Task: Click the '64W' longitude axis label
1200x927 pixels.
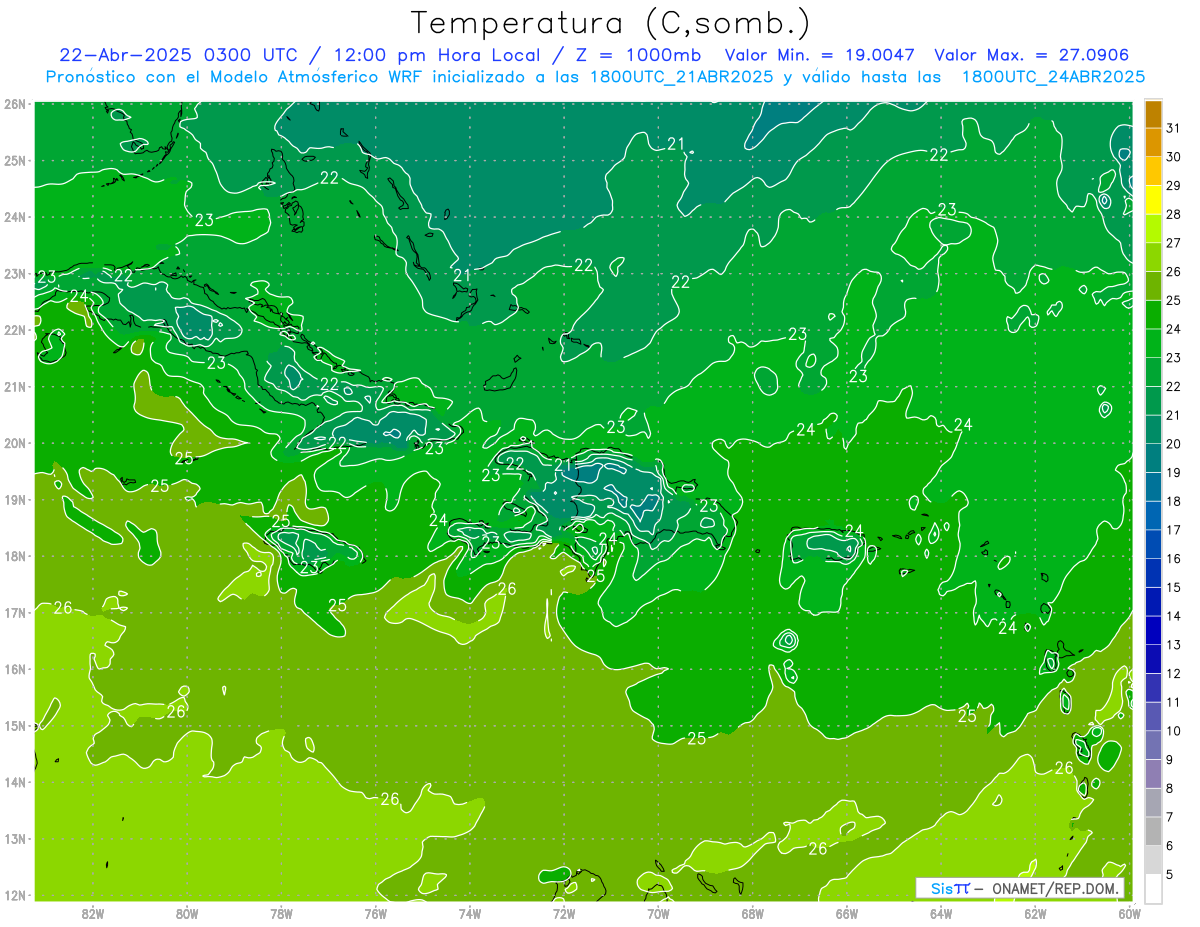Action: pos(941,913)
